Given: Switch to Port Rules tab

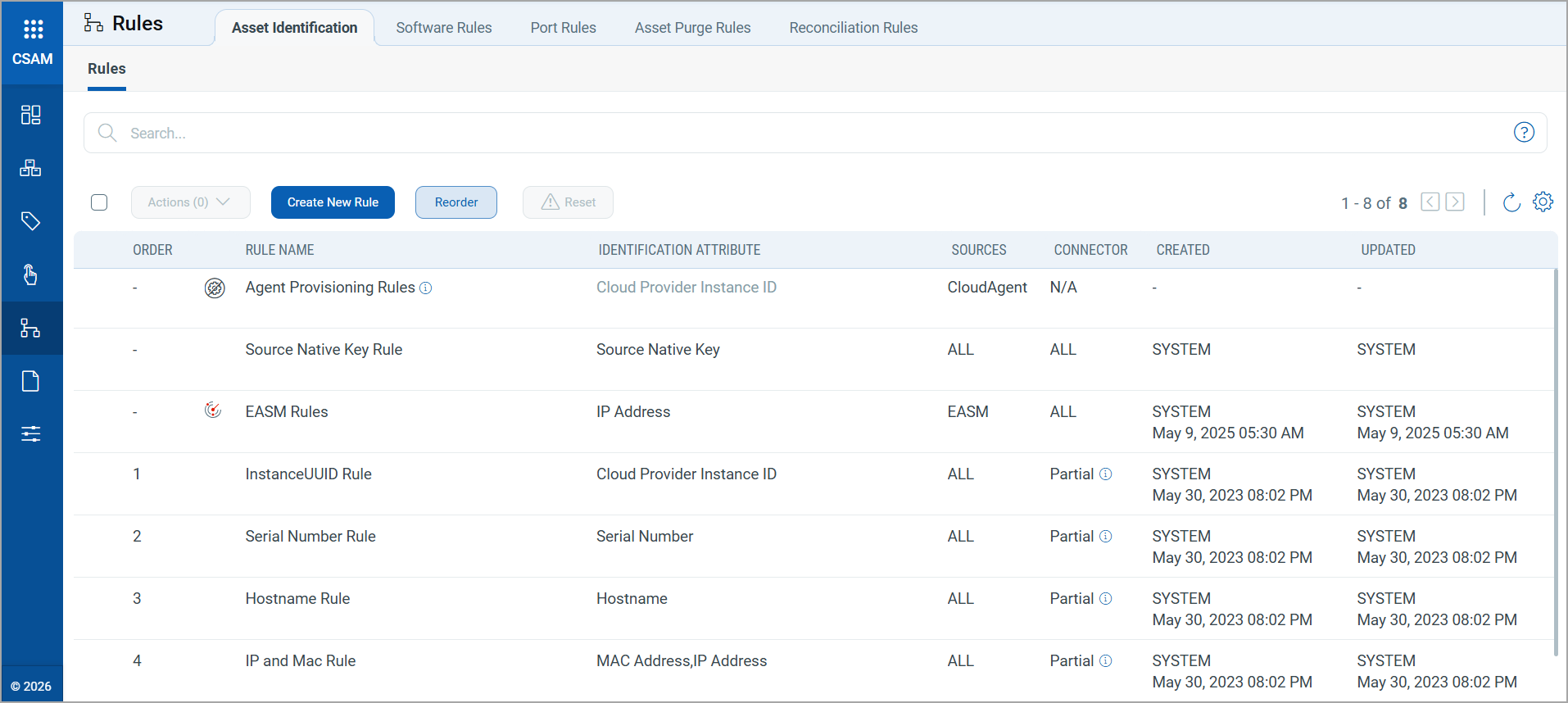Looking at the screenshot, I should (563, 28).
